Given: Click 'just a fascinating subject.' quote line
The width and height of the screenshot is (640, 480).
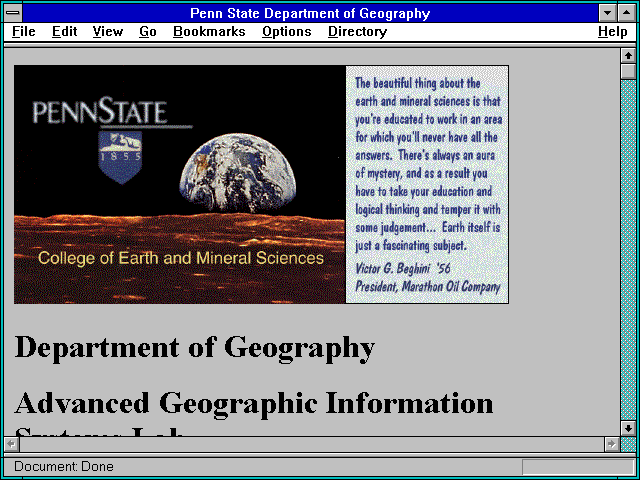Looking at the screenshot, I should [410, 245].
